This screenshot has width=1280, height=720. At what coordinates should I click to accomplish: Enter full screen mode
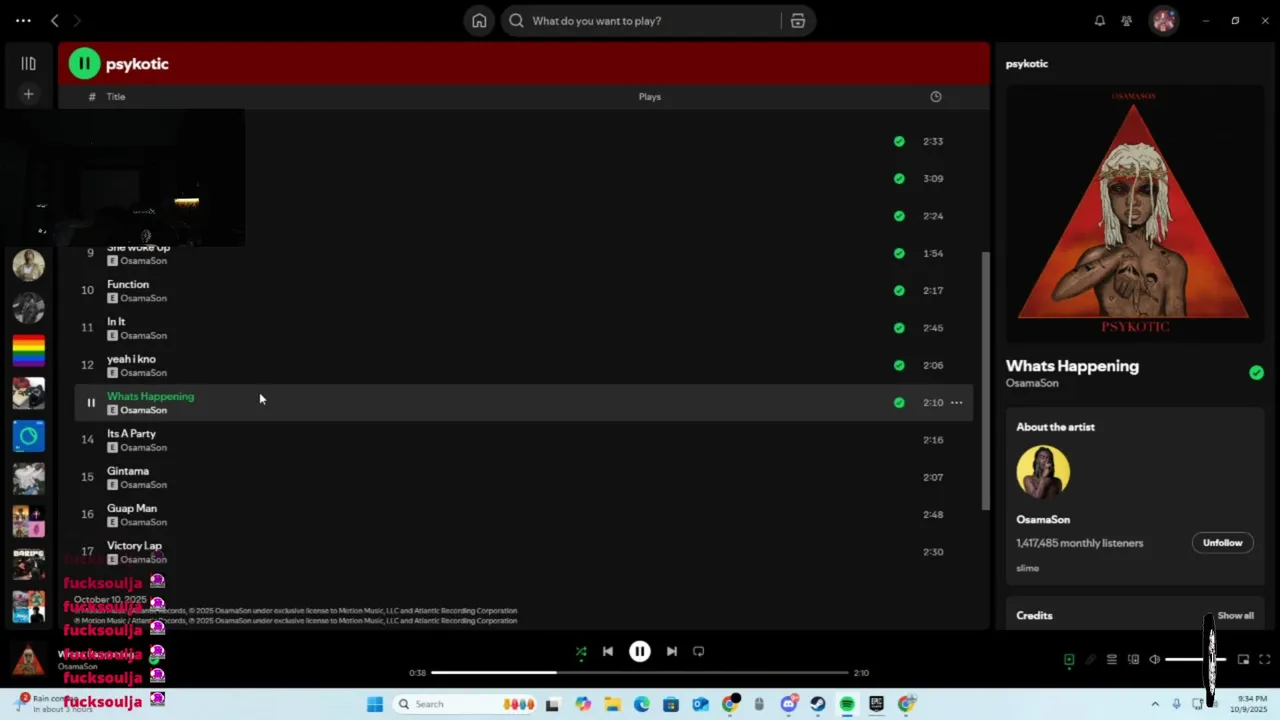[x=1265, y=660]
